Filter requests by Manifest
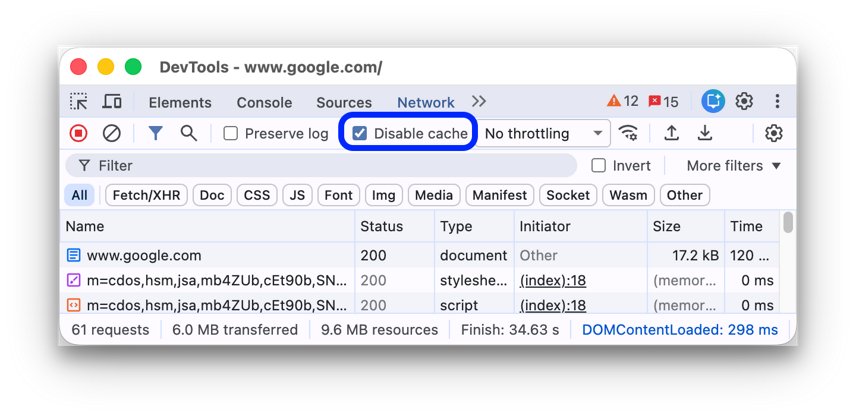Image resolution: width=856 pixels, height=416 pixels. [x=500, y=195]
